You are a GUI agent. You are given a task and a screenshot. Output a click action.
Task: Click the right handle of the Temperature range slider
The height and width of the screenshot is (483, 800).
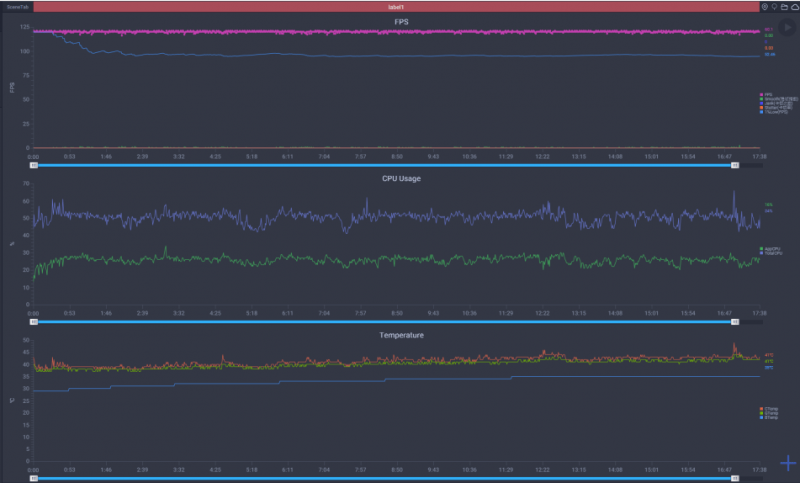click(x=735, y=478)
